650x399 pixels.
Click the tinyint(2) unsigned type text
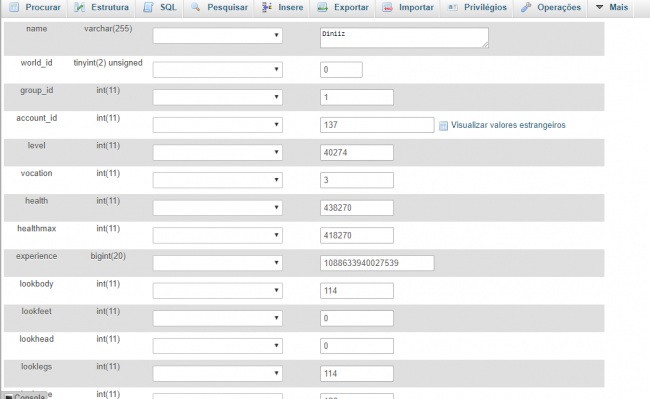click(108, 63)
